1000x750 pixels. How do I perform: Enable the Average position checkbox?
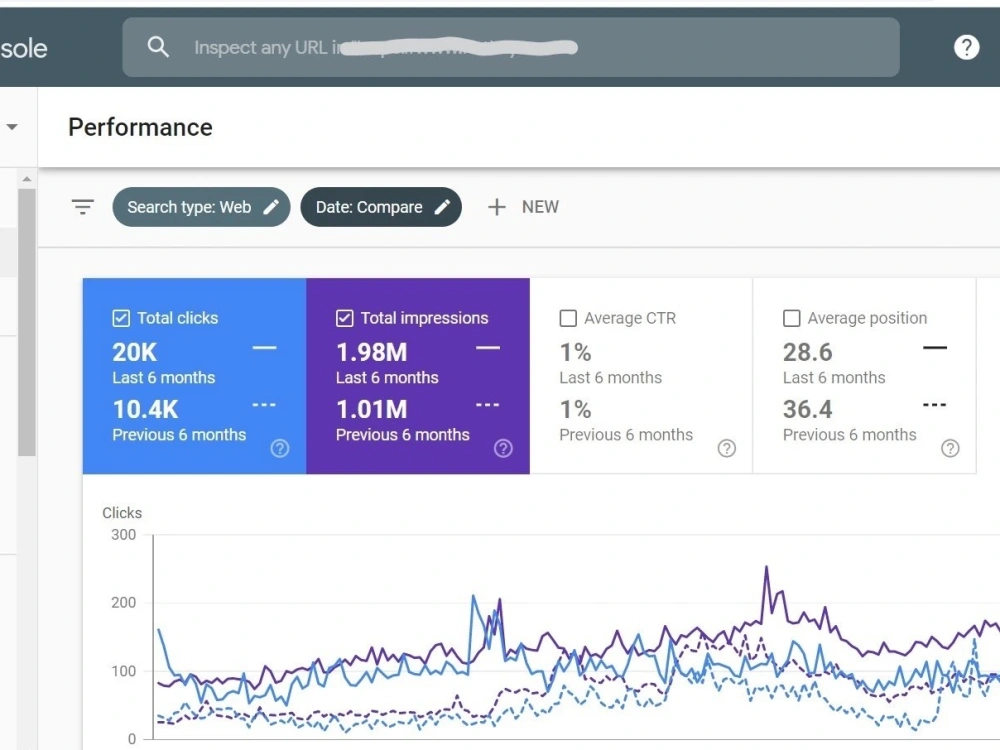791,318
